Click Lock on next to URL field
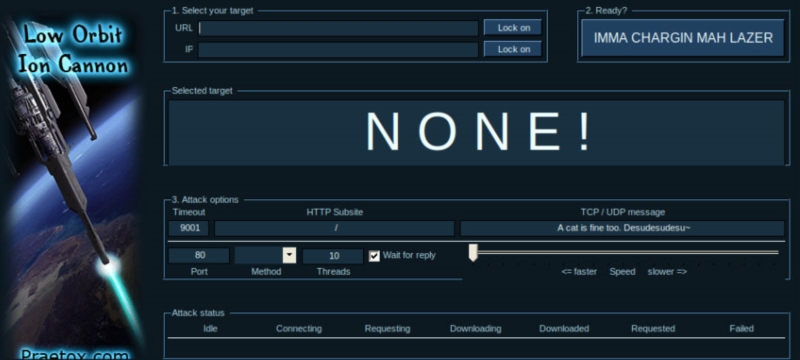This screenshot has height=360, width=800. 513,28
